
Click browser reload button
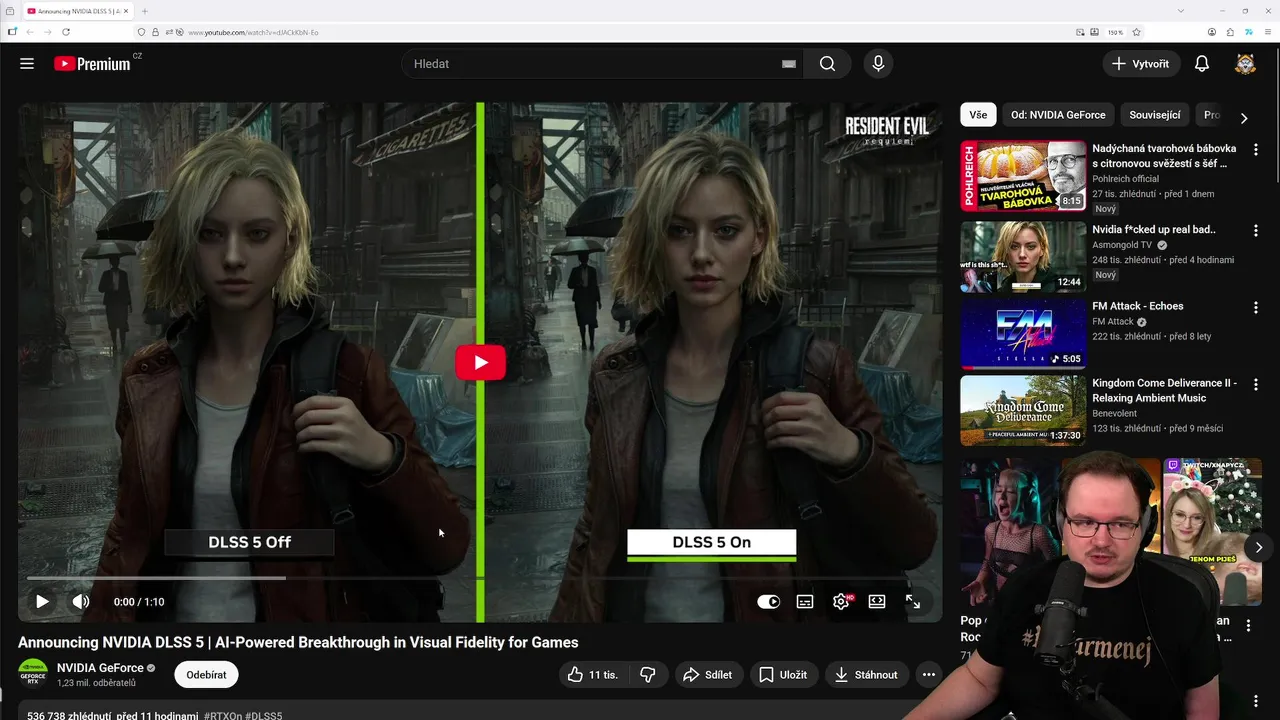(66, 32)
